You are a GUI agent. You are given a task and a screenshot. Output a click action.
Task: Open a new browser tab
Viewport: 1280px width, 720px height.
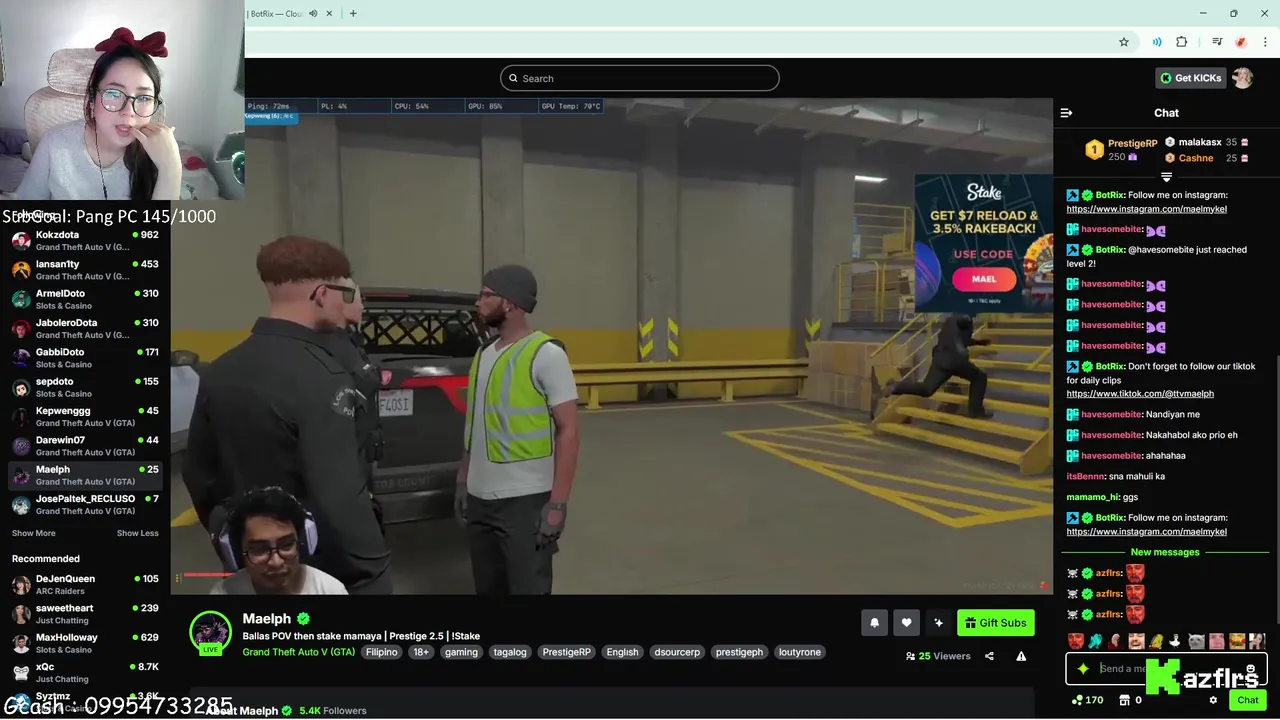353,13
